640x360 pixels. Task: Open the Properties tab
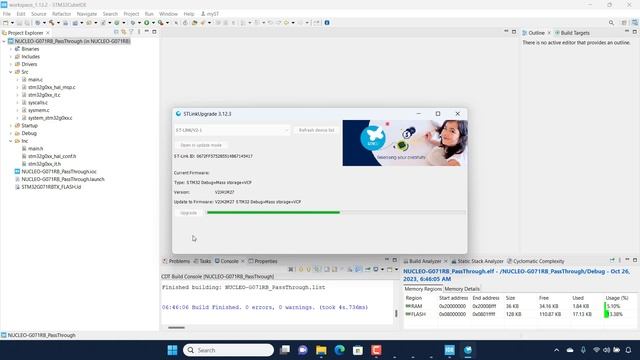[263, 261]
